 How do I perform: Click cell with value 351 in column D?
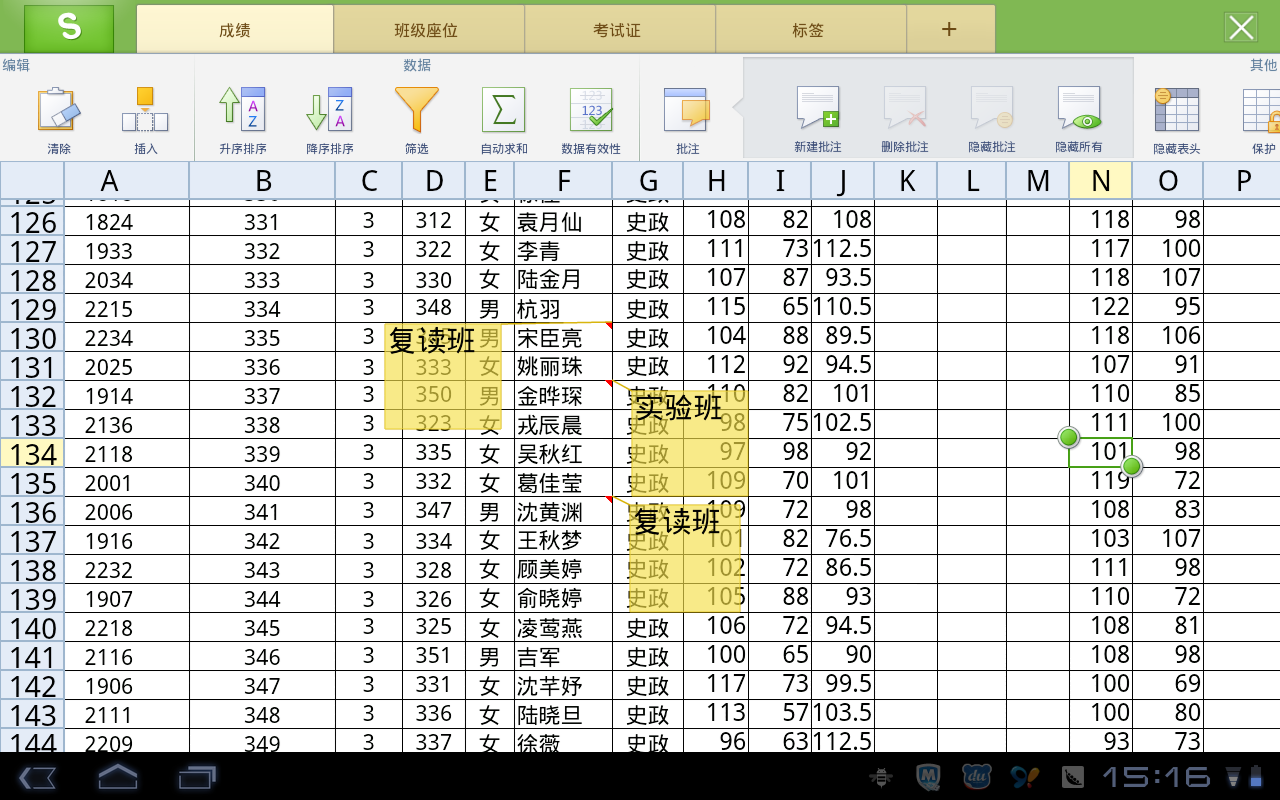pyautogui.click(x=434, y=656)
